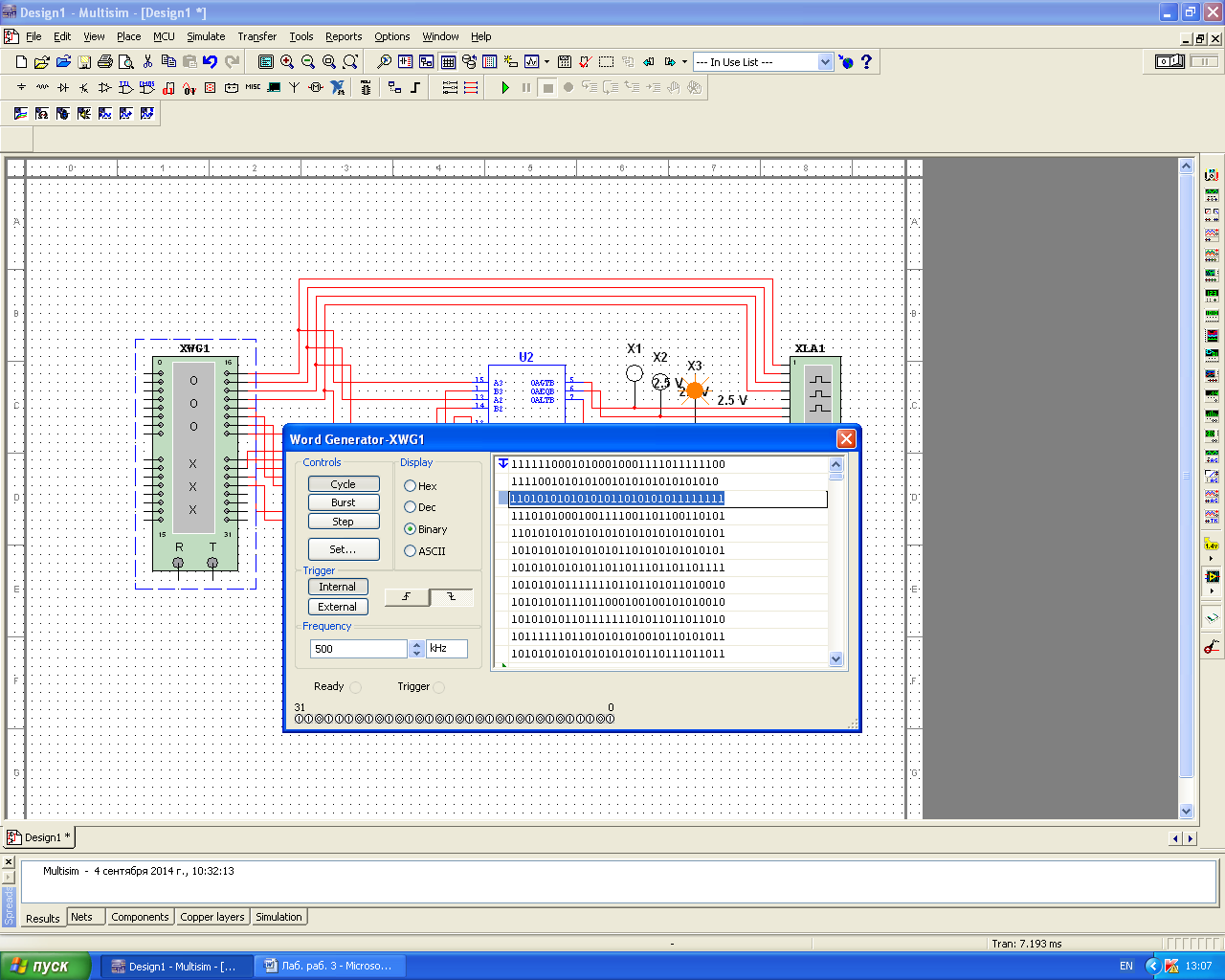Open the Place menu
Image resolution: width=1225 pixels, height=980 pixels.
pyautogui.click(x=129, y=36)
